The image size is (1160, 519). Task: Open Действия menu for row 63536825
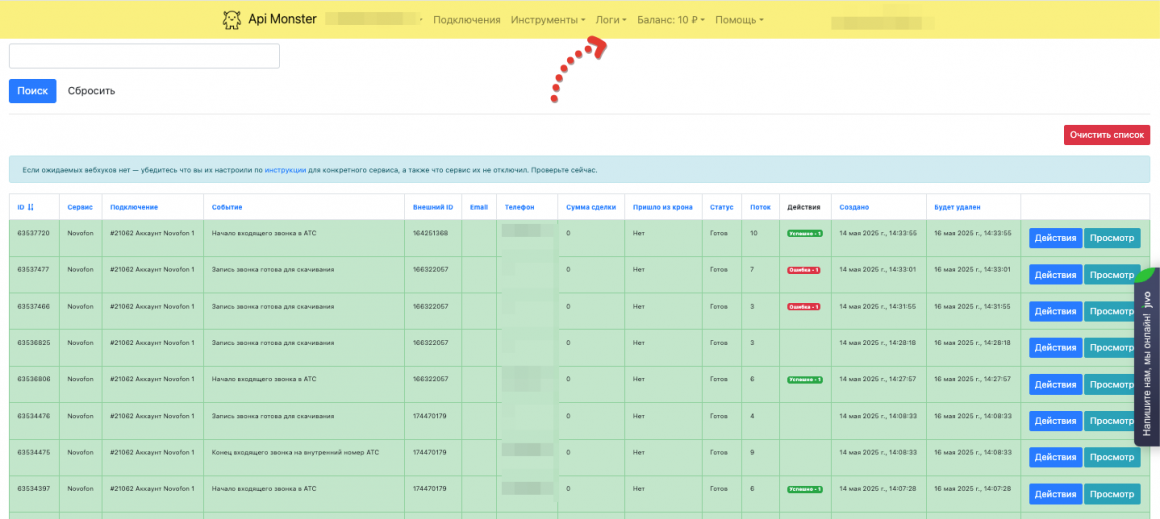(1055, 347)
